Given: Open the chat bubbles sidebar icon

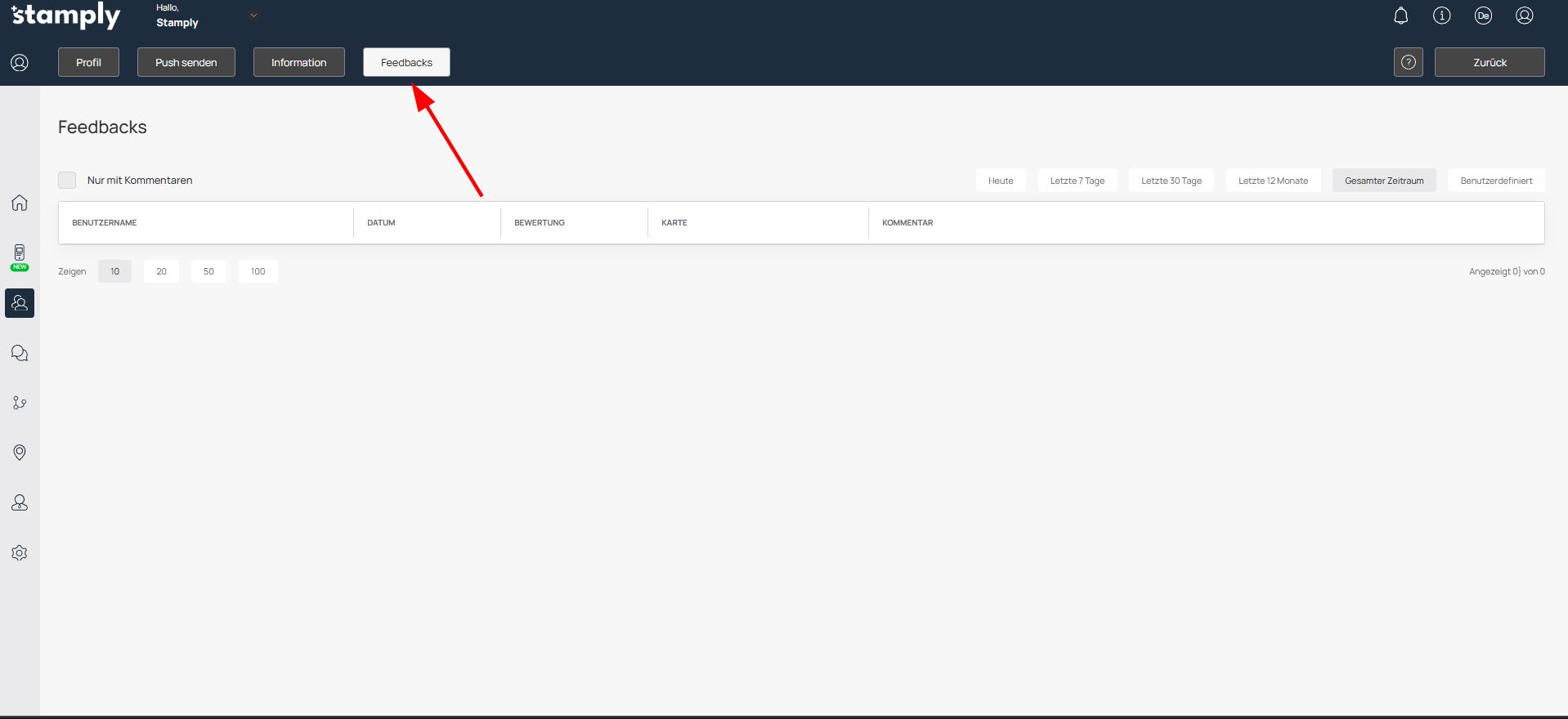Looking at the screenshot, I should point(20,353).
